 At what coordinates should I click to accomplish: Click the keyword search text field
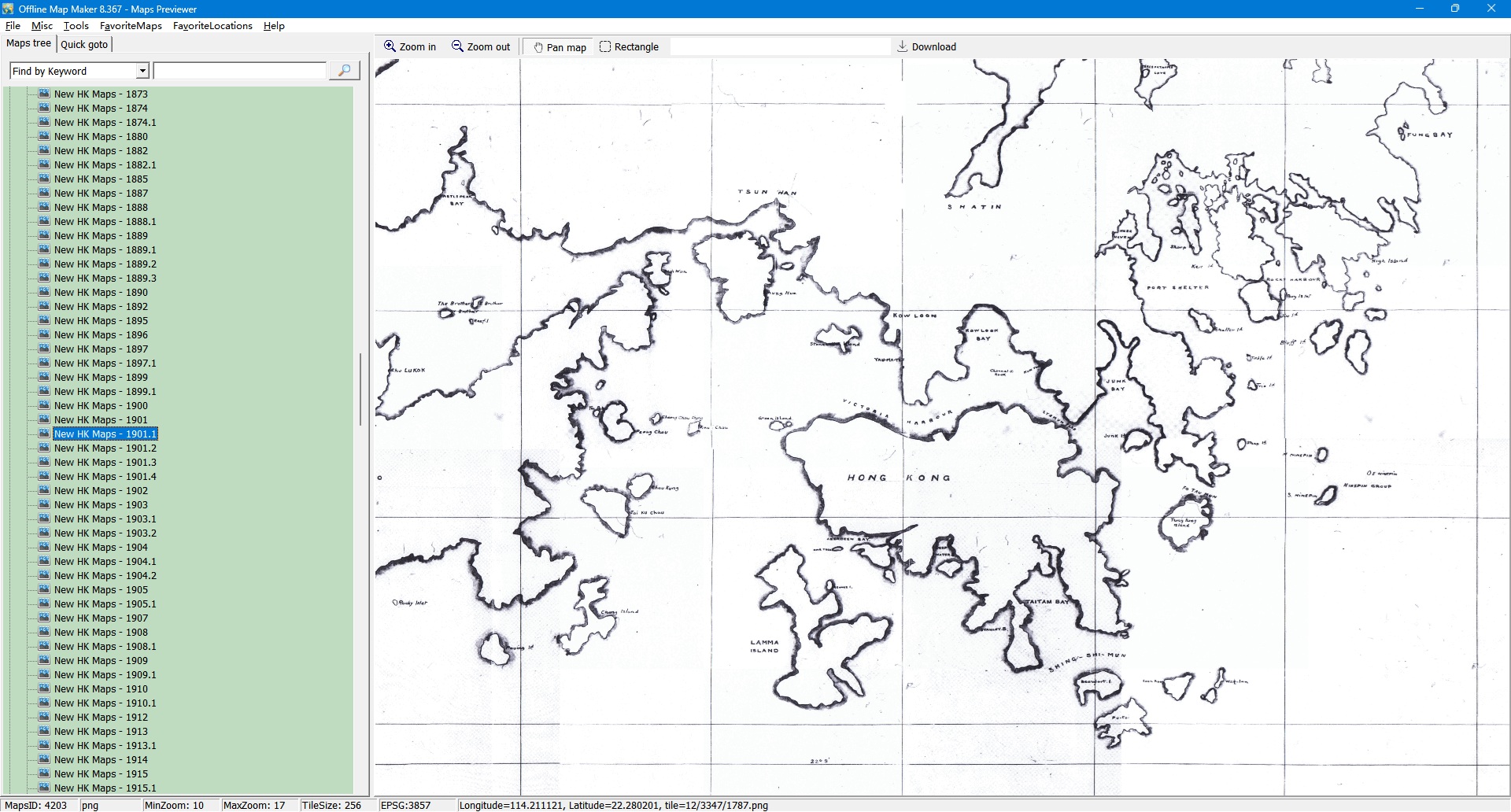tap(240, 71)
